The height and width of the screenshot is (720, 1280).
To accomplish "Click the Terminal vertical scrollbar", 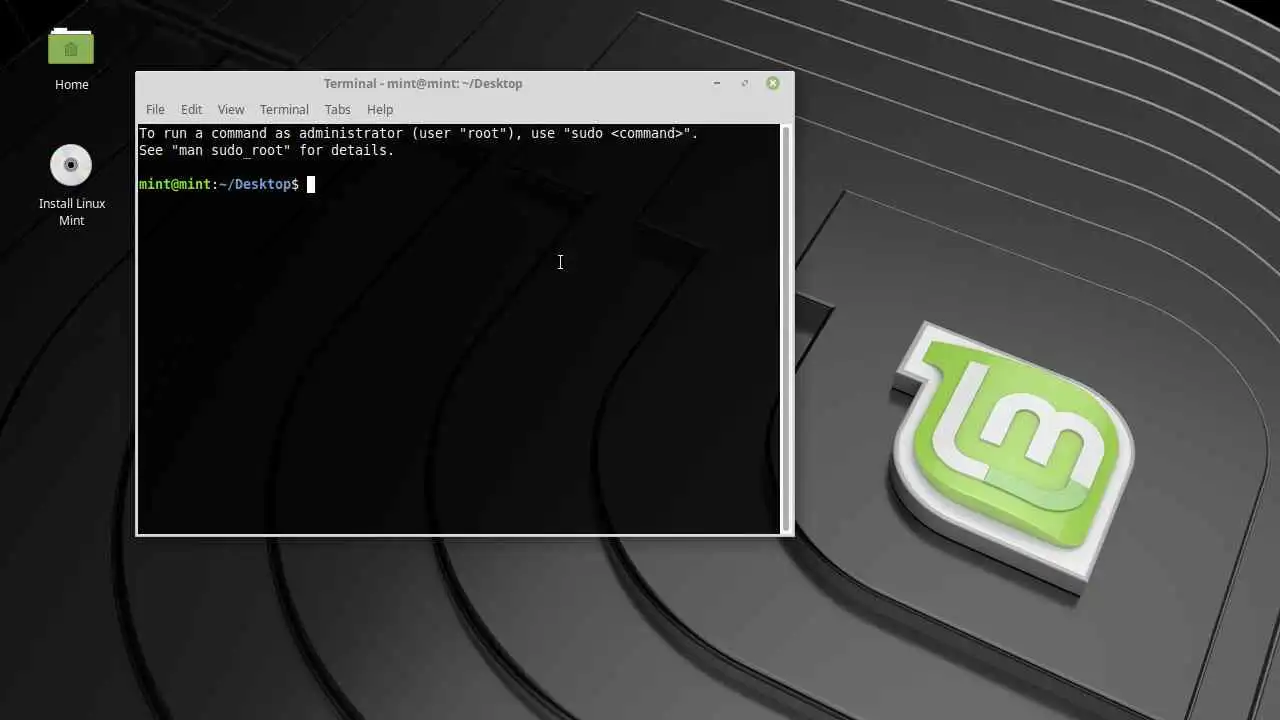I will click(786, 328).
